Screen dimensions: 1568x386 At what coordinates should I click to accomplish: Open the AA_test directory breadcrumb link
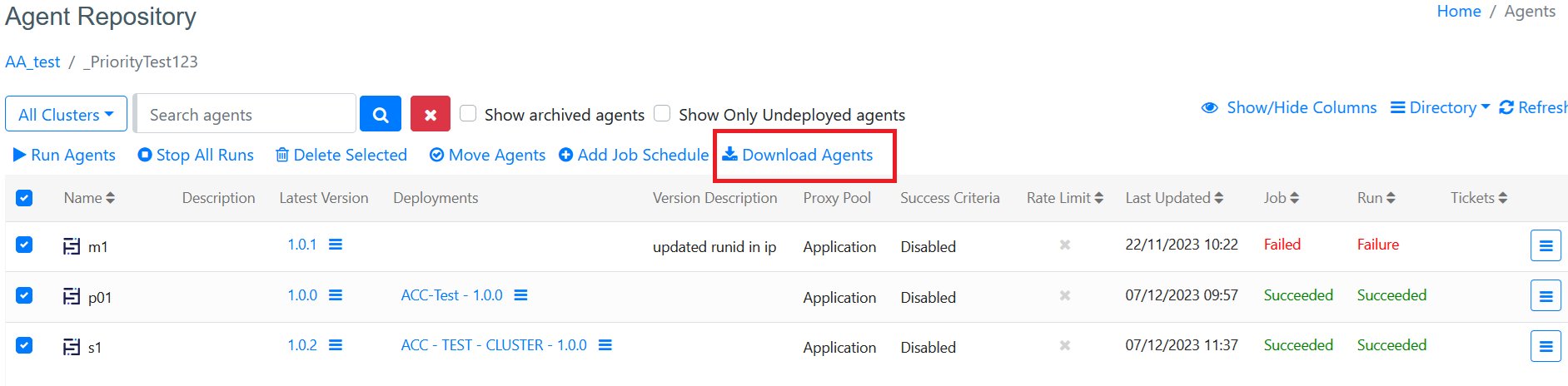tap(32, 62)
